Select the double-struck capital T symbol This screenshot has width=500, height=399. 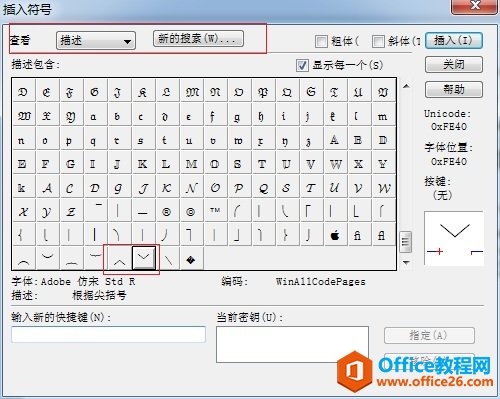262,164
